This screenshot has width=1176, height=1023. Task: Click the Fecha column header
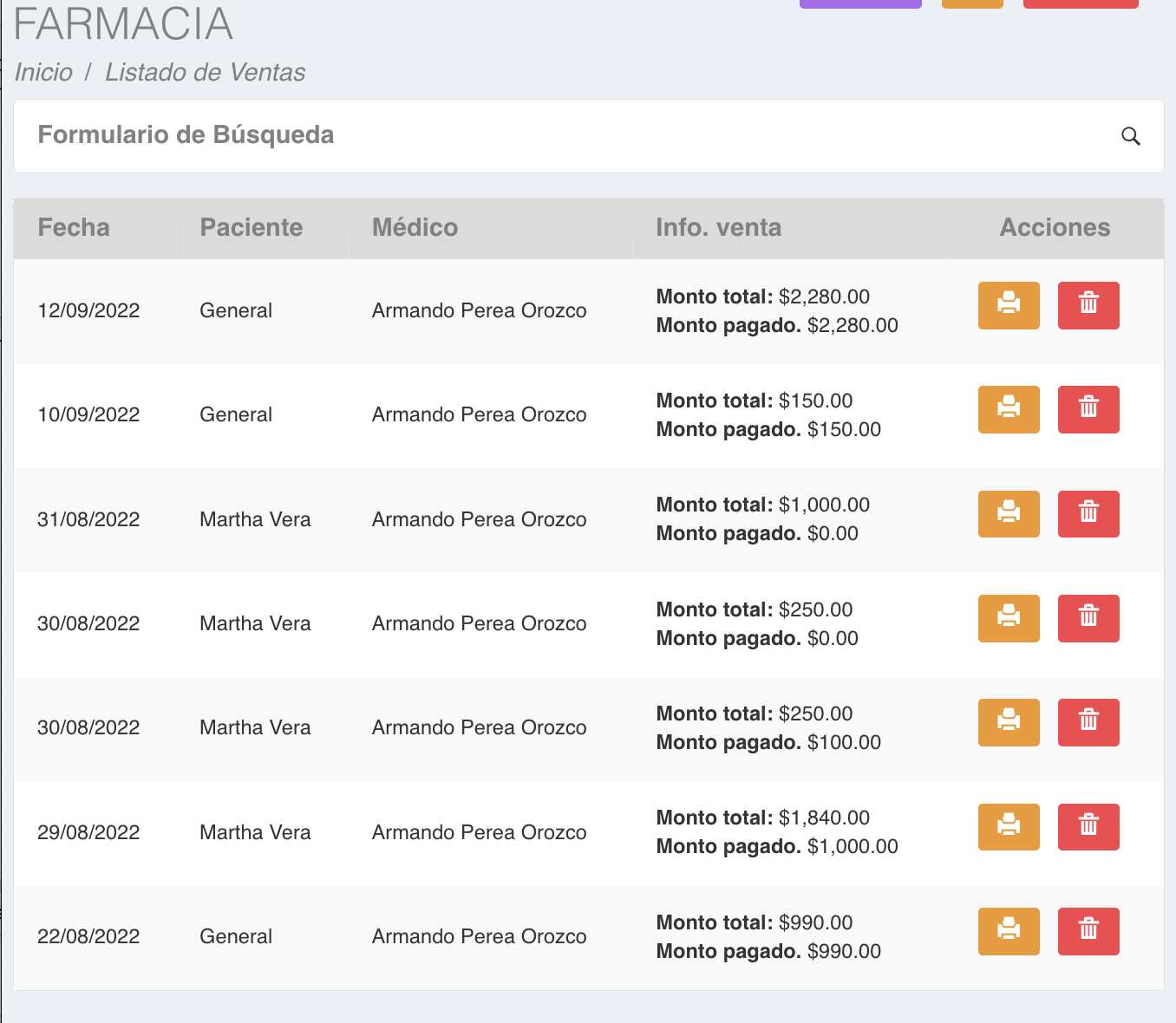pyautogui.click(x=74, y=227)
